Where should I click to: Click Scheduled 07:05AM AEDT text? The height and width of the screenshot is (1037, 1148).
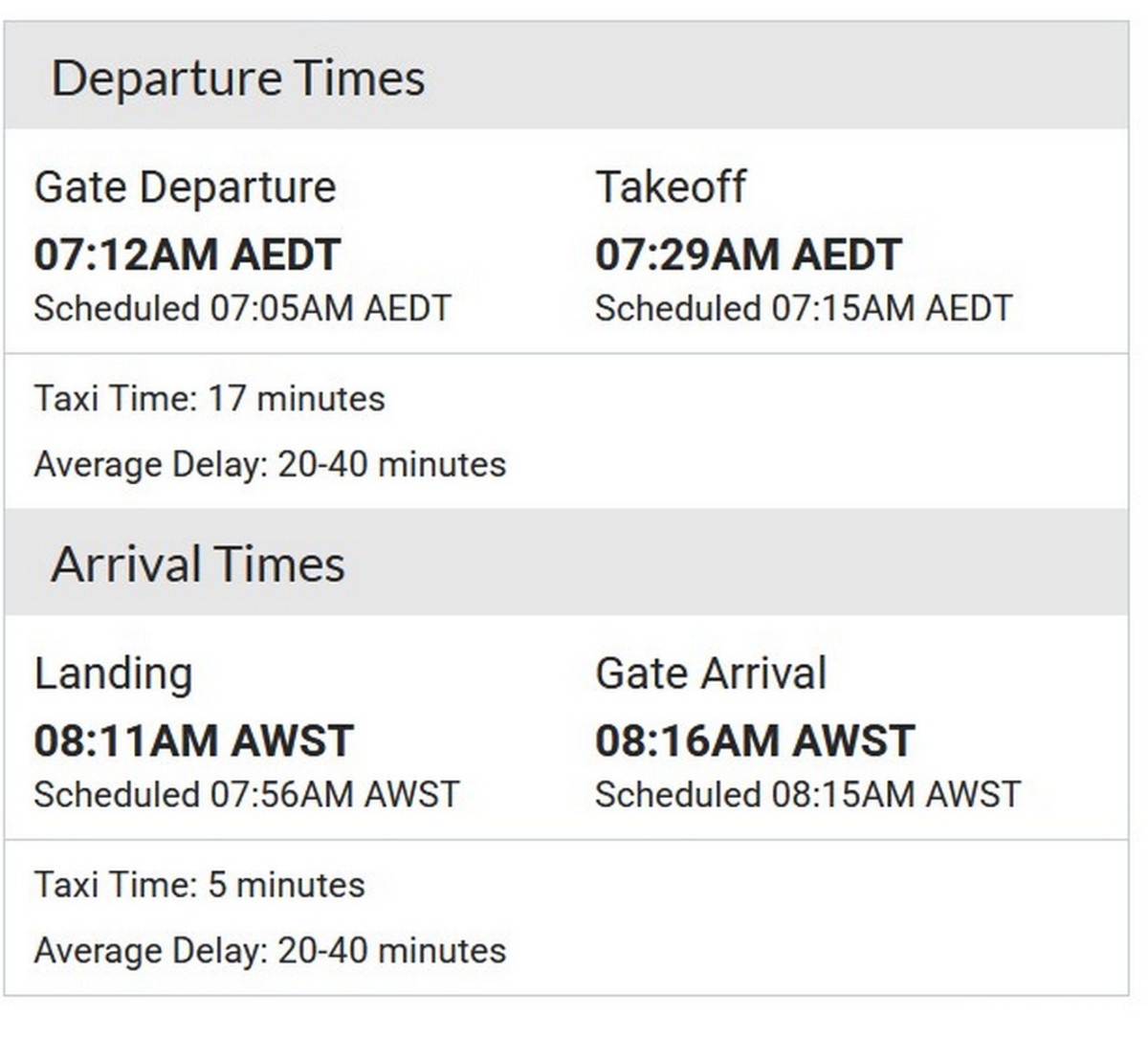coord(242,309)
